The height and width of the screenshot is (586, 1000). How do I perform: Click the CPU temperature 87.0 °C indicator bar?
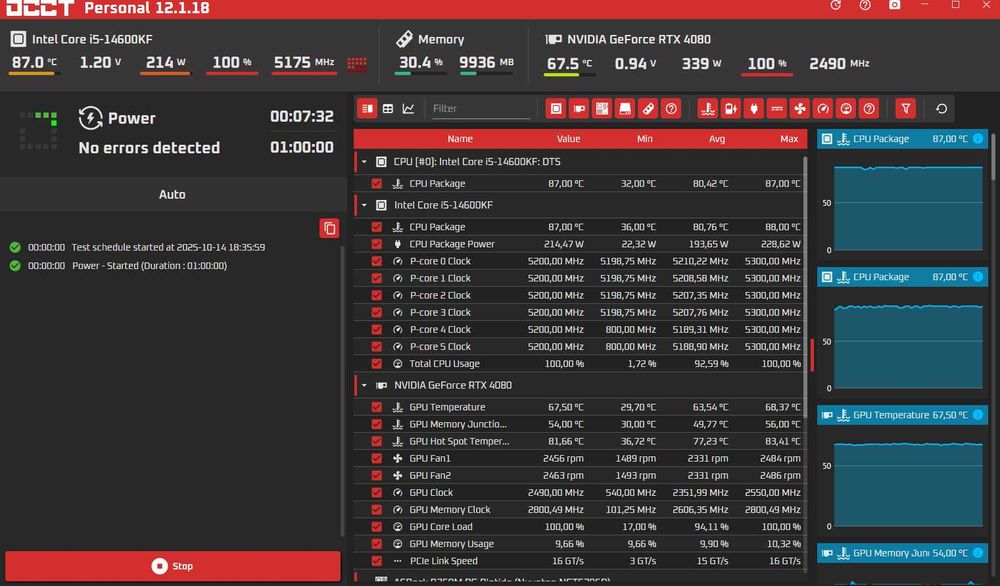tap(34, 74)
